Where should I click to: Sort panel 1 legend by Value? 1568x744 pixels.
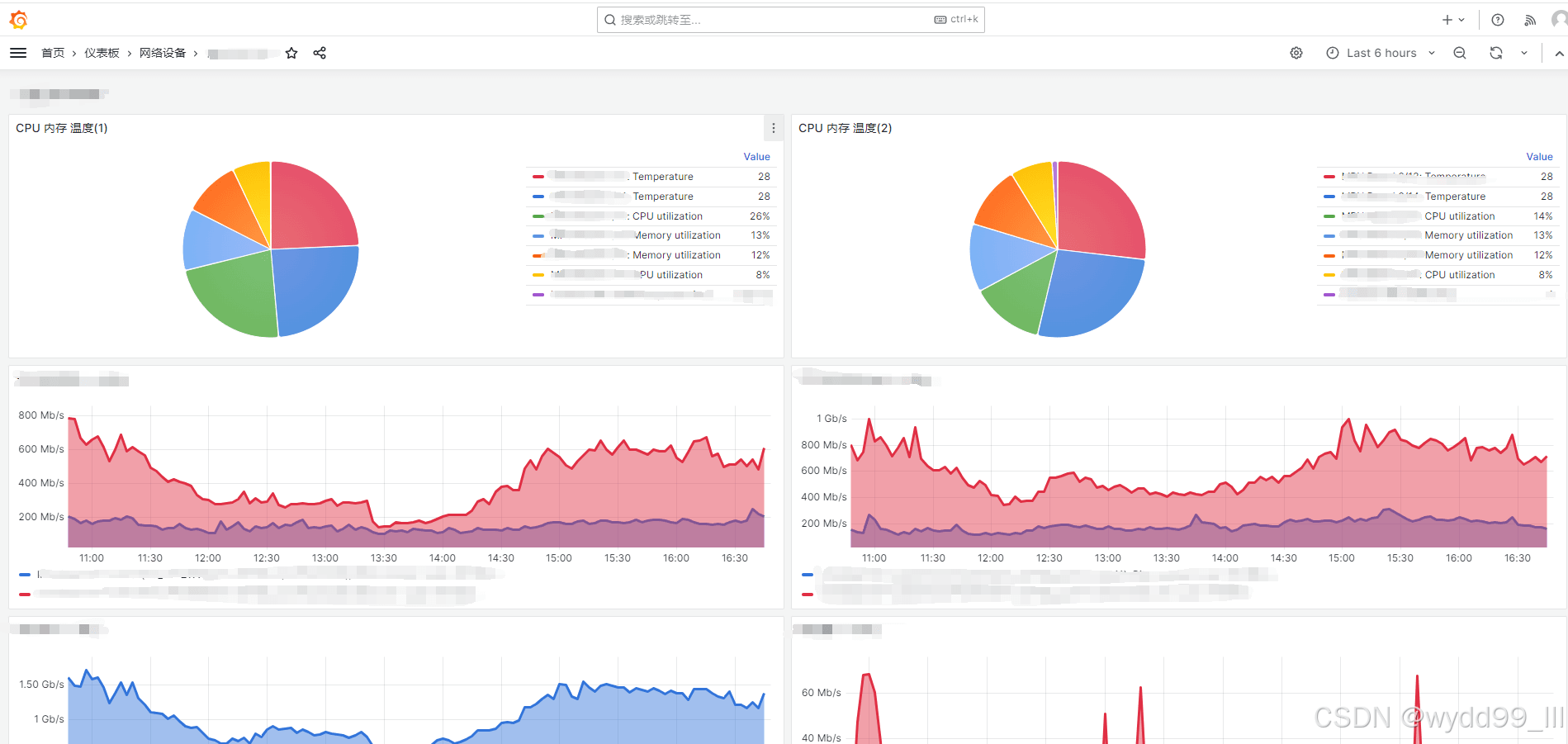click(756, 157)
